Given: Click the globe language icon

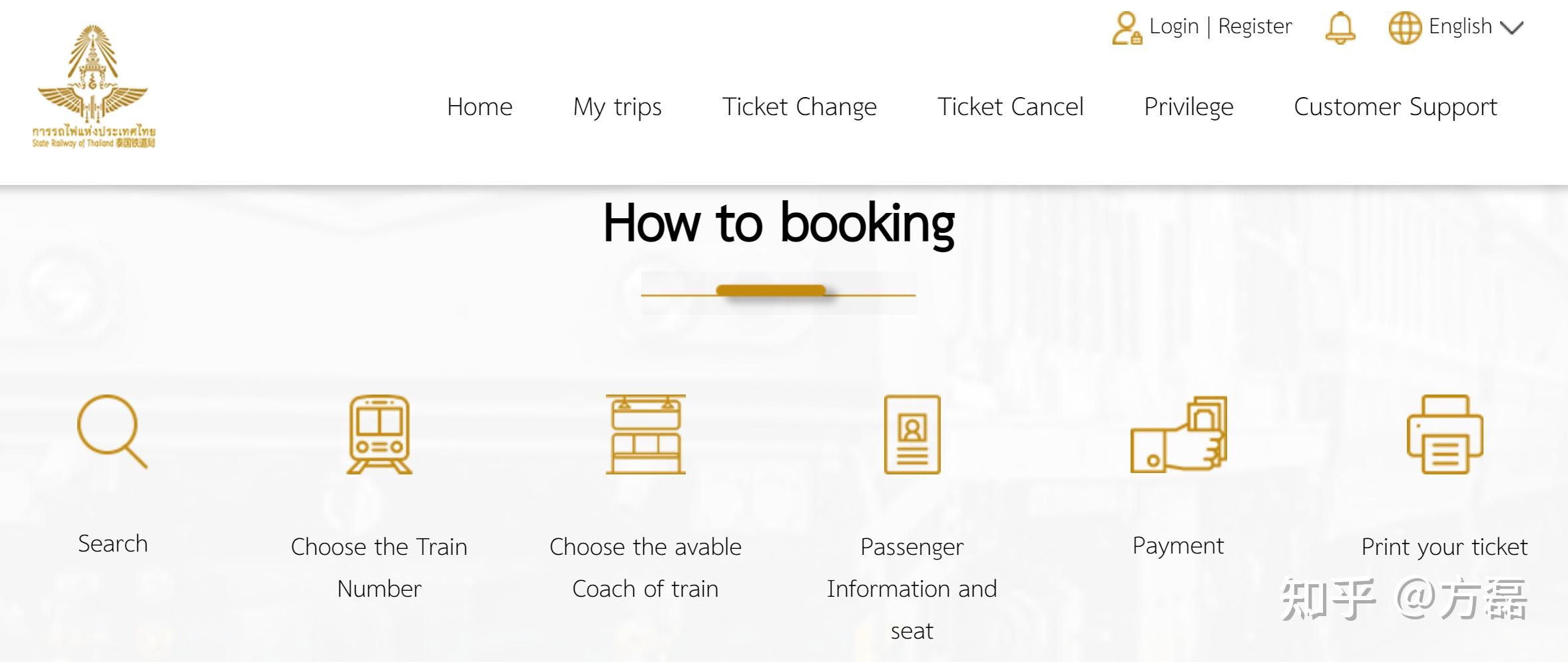Looking at the screenshot, I should pyautogui.click(x=1404, y=28).
